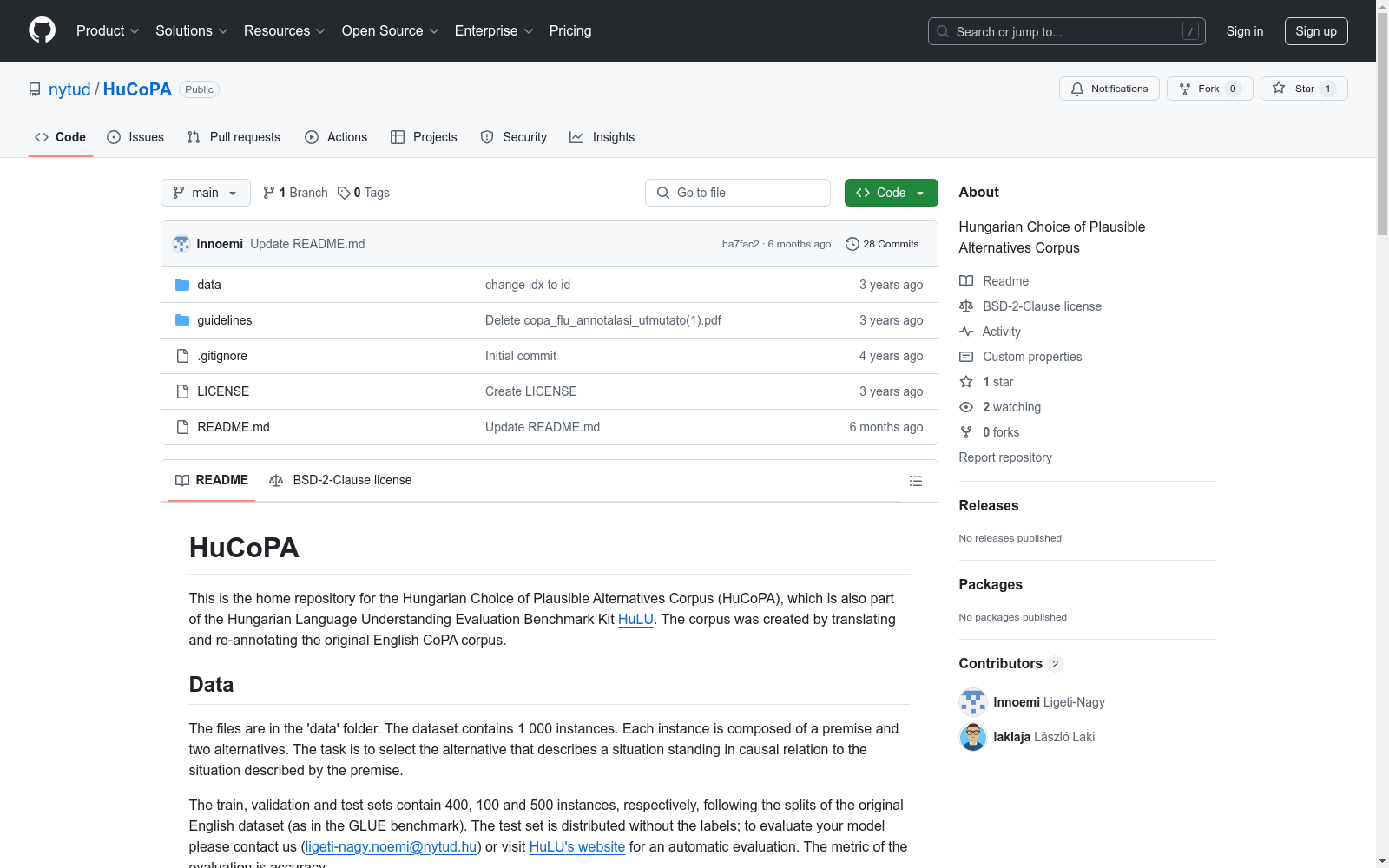The image size is (1389, 868).
Task: Open the README.md file name
Action: click(x=234, y=427)
